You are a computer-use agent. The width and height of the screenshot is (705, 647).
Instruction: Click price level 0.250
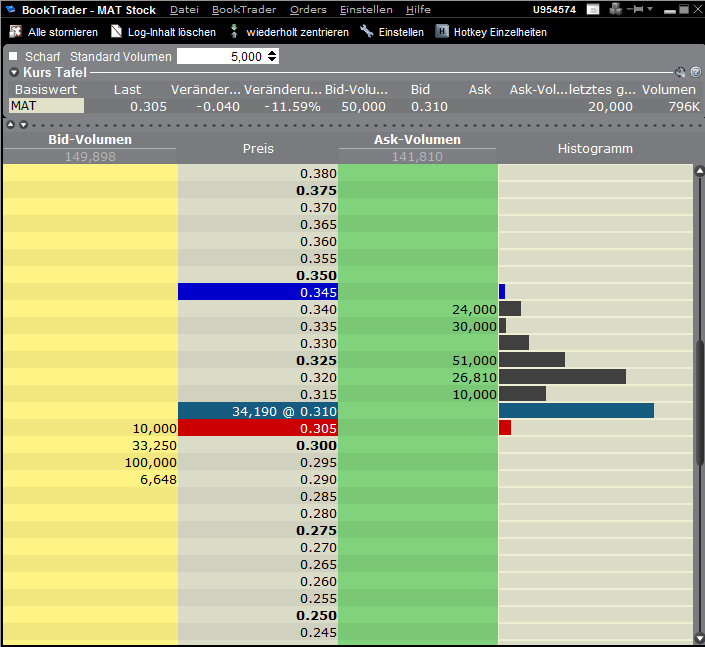(x=317, y=616)
